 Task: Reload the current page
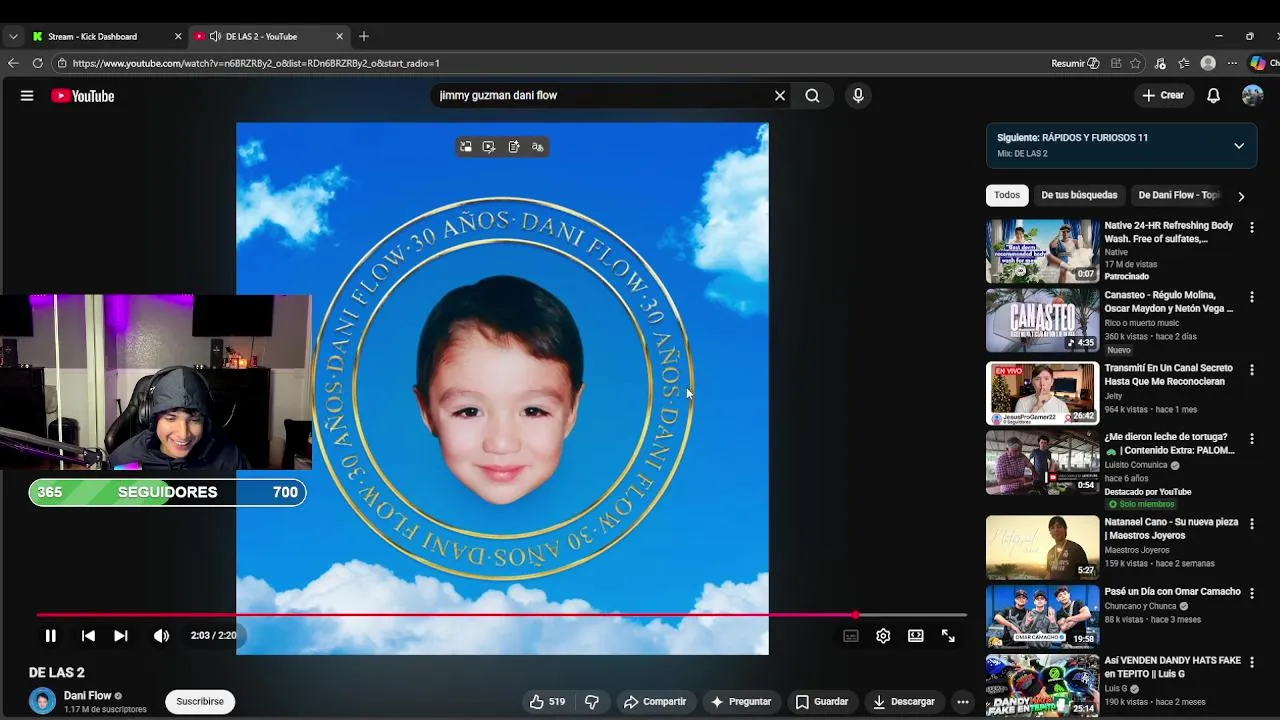38,63
